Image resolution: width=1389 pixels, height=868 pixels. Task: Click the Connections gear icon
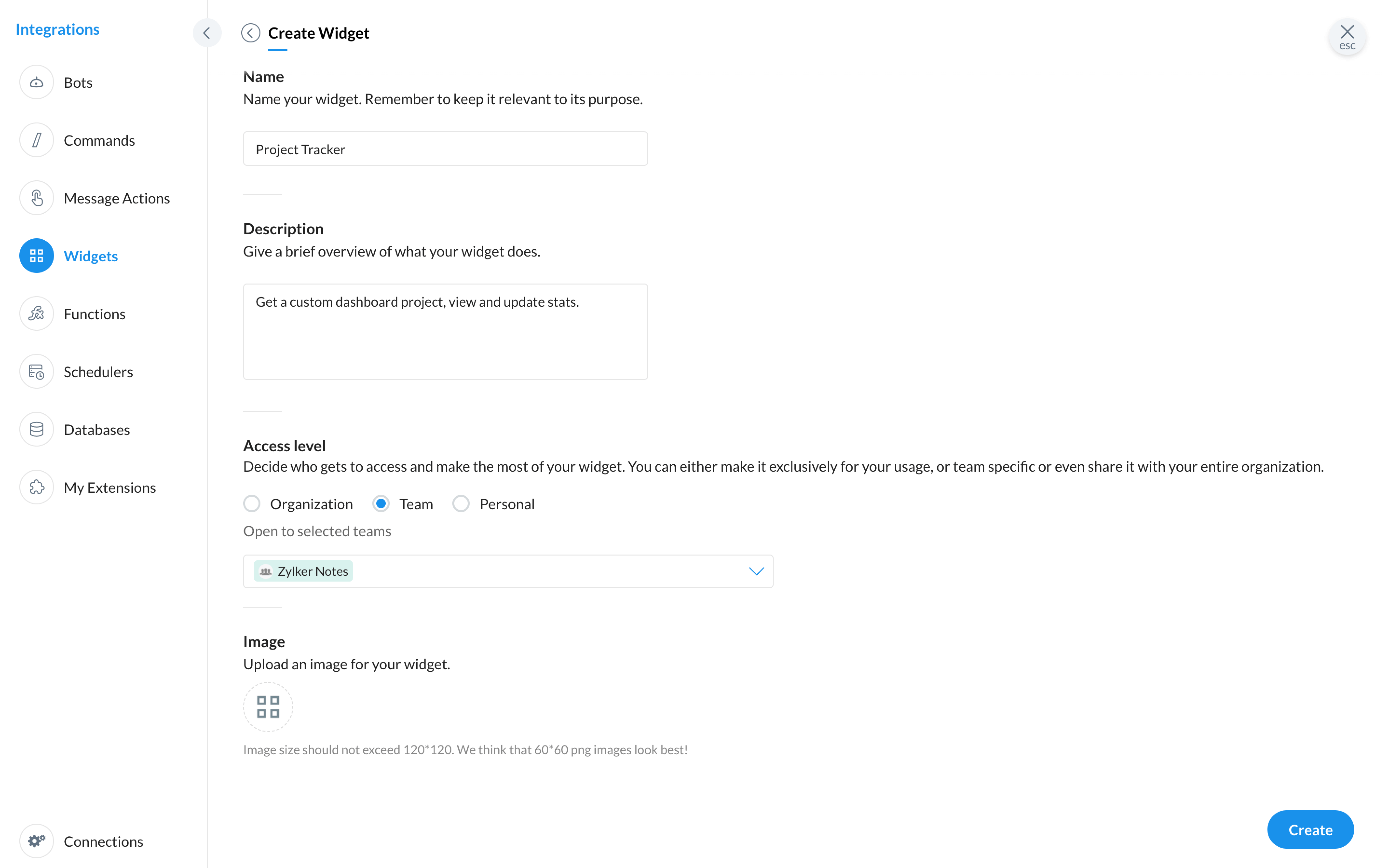tap(36, 841)
